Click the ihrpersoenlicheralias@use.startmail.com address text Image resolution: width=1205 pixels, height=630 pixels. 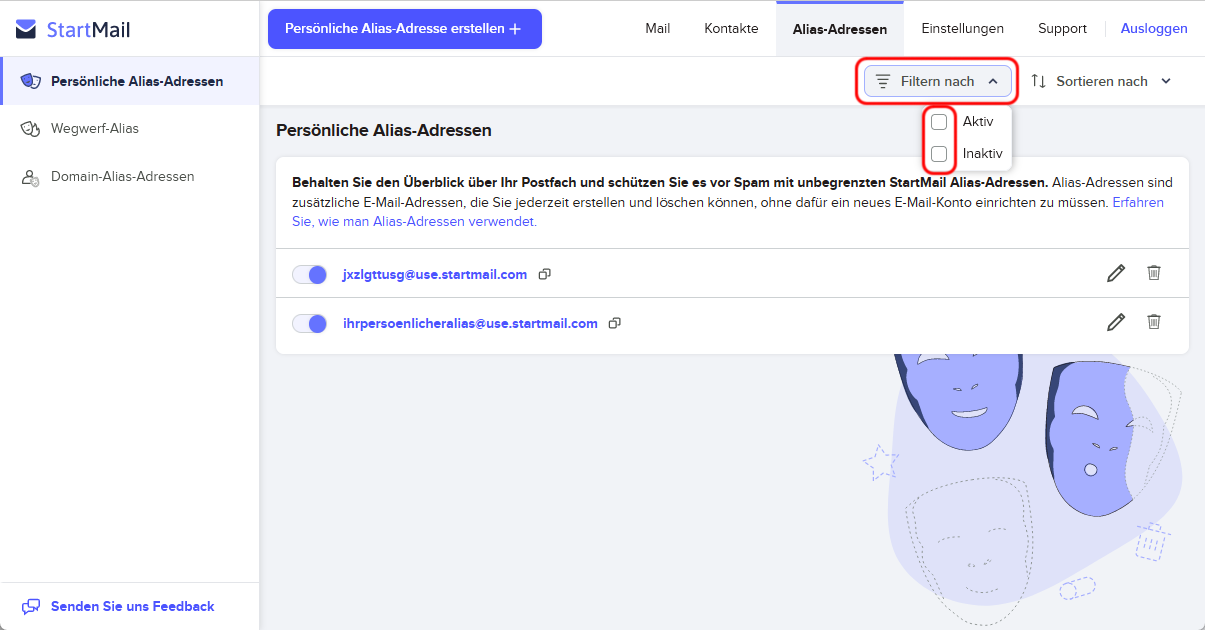tap(470, 323)
